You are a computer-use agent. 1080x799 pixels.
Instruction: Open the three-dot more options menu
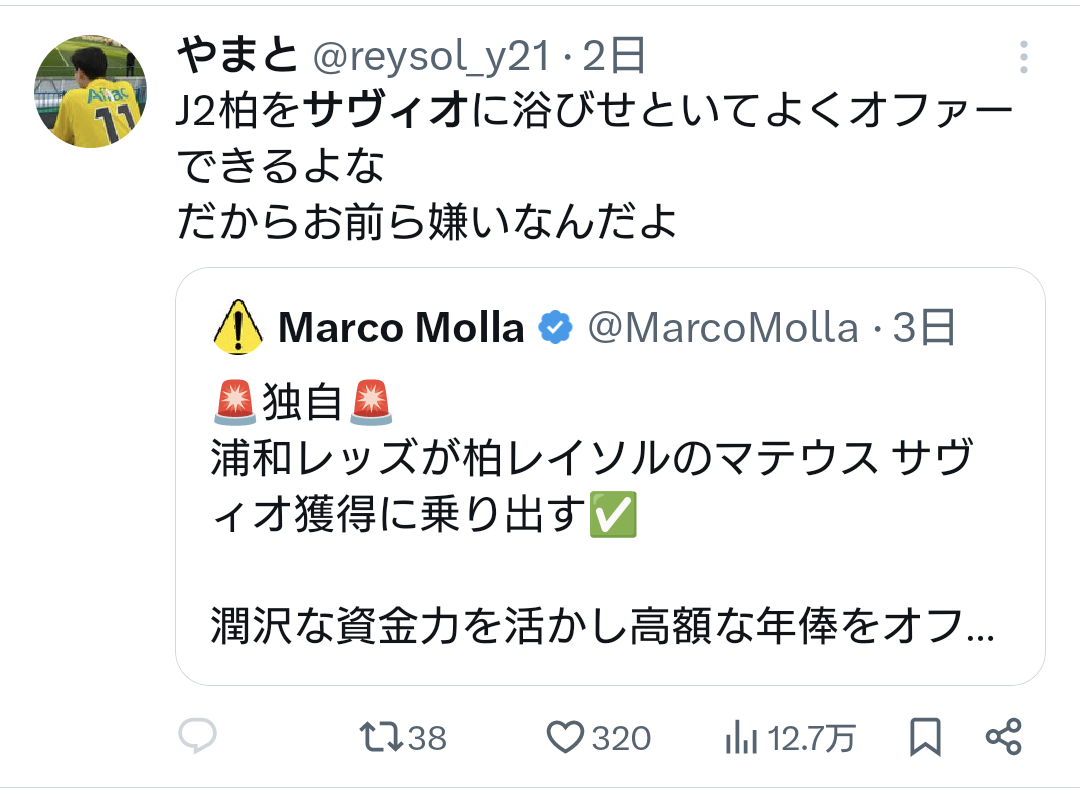[x=1023, y=57]
